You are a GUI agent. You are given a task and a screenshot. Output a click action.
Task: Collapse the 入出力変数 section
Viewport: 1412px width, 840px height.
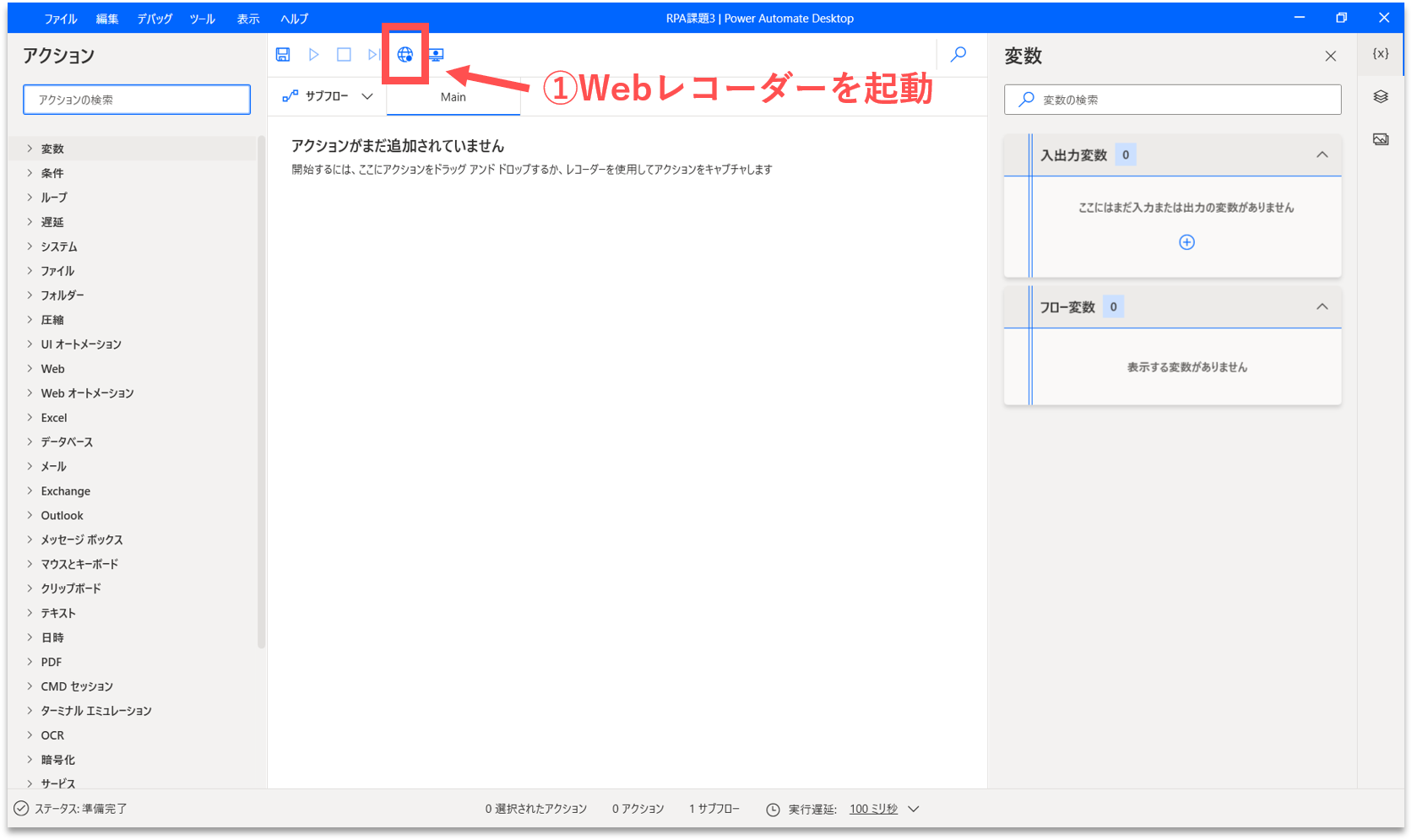pyautogui.click(x=1322, y=154)
